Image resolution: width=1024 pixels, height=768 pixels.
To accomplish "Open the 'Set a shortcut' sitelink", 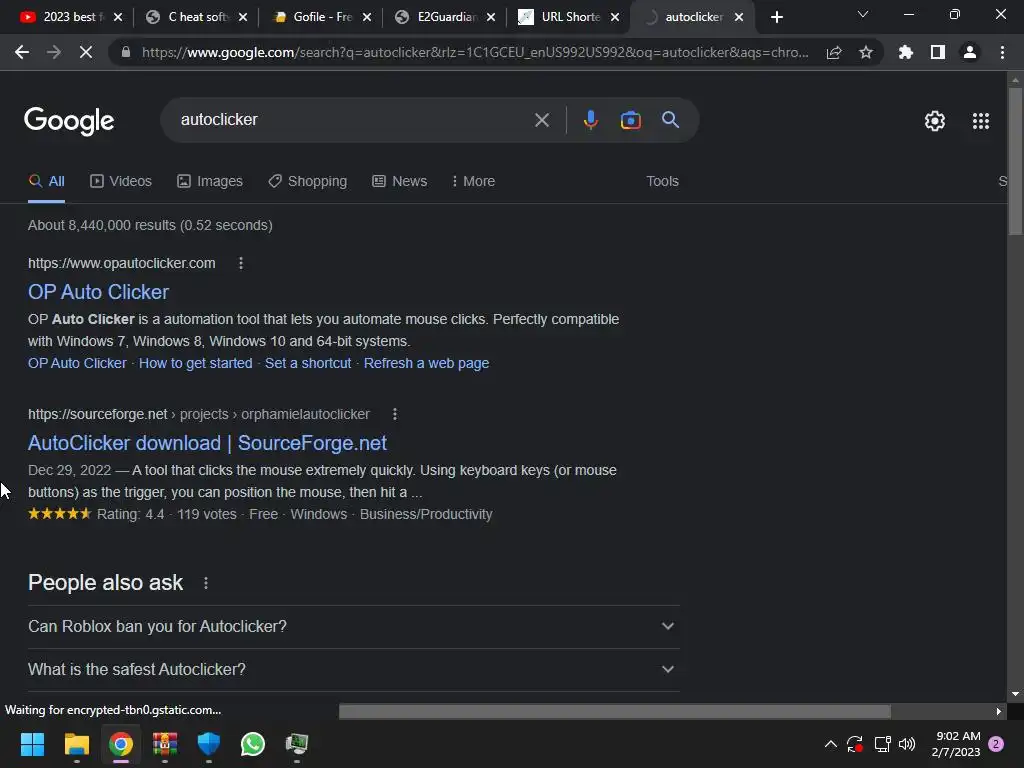I will pos(308,364).
